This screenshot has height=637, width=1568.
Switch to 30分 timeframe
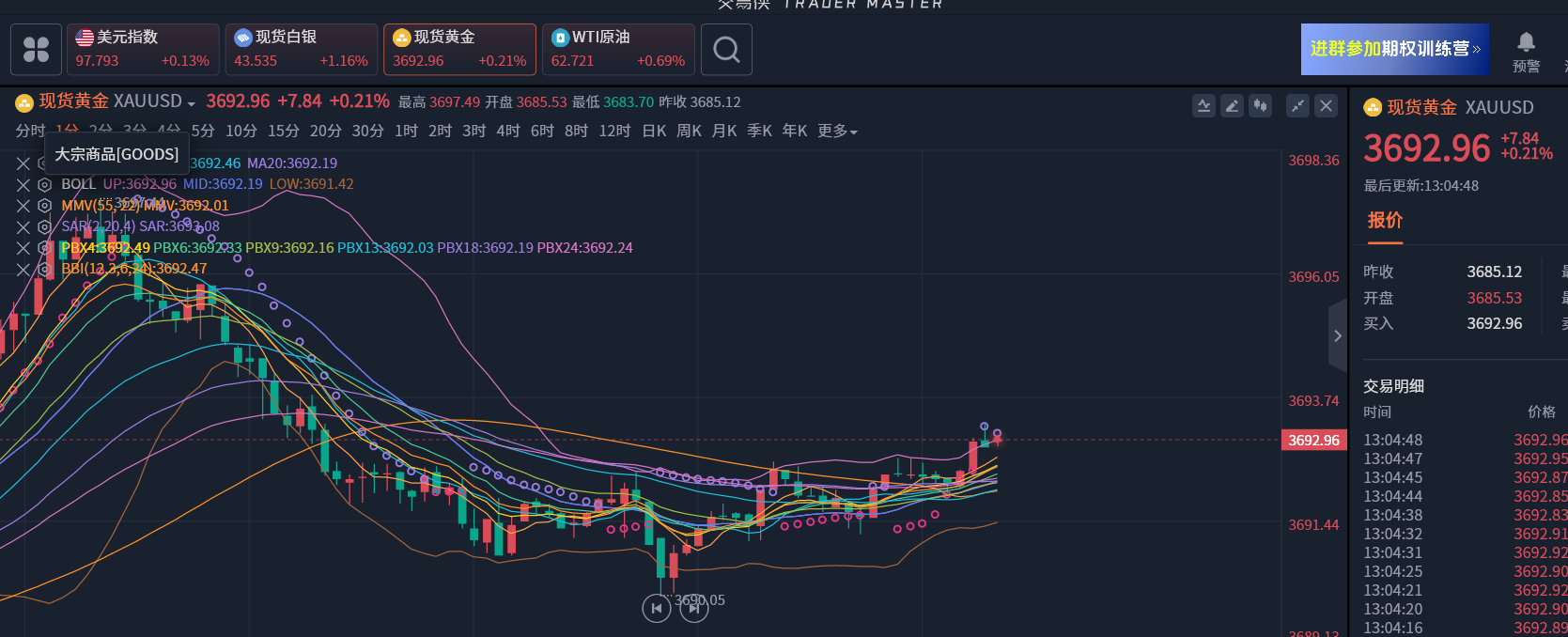point(368,131)
